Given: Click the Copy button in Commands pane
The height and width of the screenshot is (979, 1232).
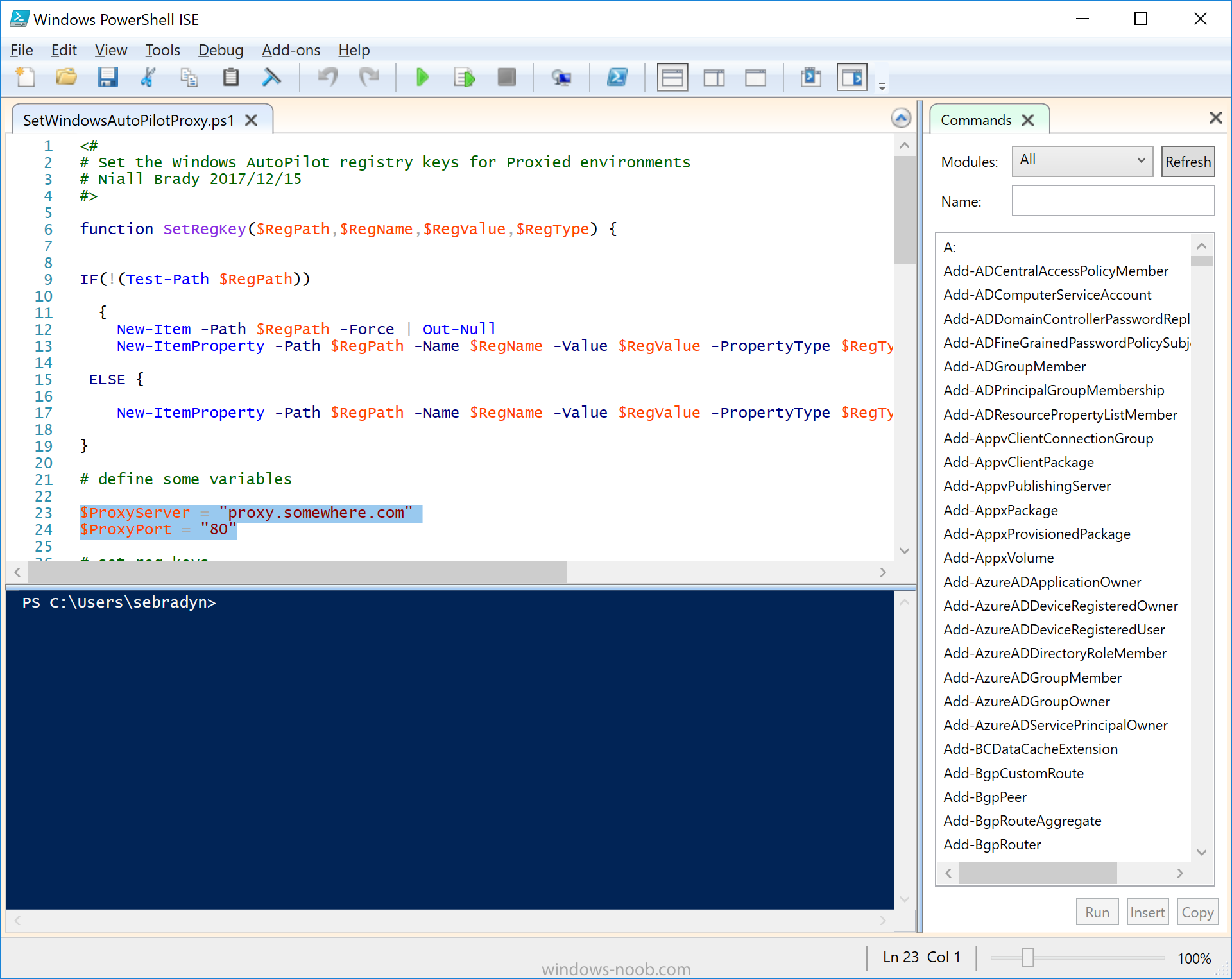Looking at the screenshot, I should [1197, 912].
